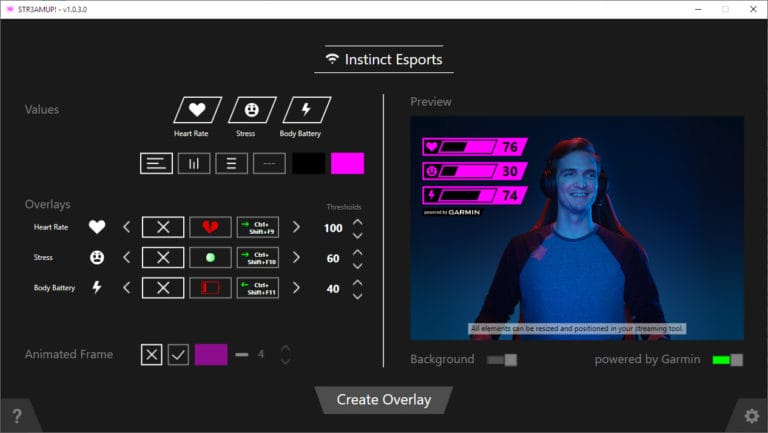Choose the centered lines layout icon
This screenshot has width=768, height=433.
[x=232, y=163]
